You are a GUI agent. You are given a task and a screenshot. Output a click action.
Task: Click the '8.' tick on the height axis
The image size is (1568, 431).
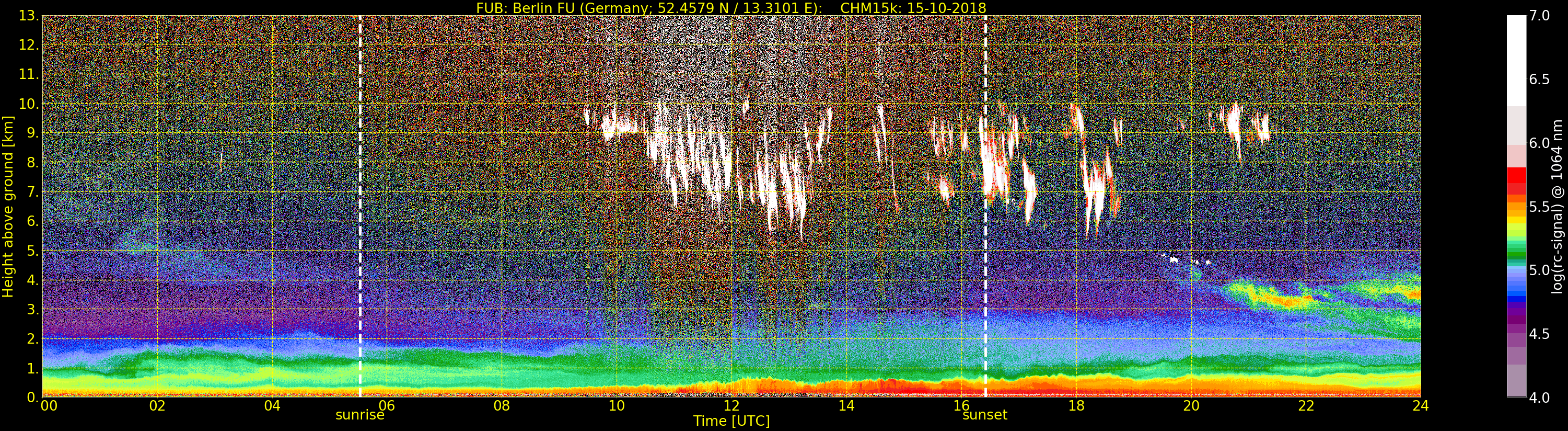[33, 163]
